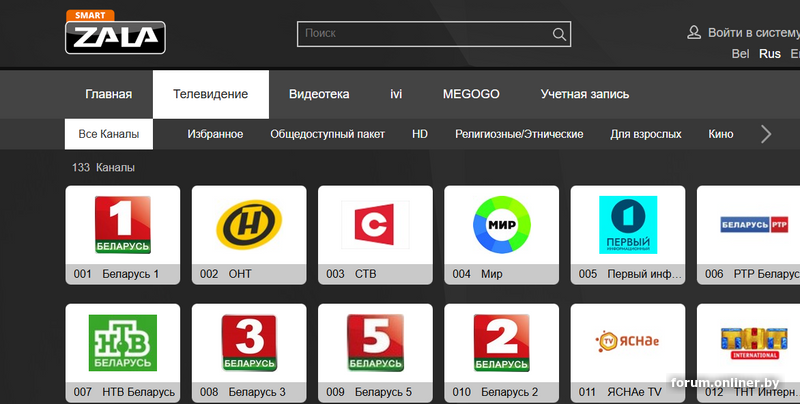Select the Для взрослых category
The width and height of the screenshot is (800, 404).
point(645,134)
